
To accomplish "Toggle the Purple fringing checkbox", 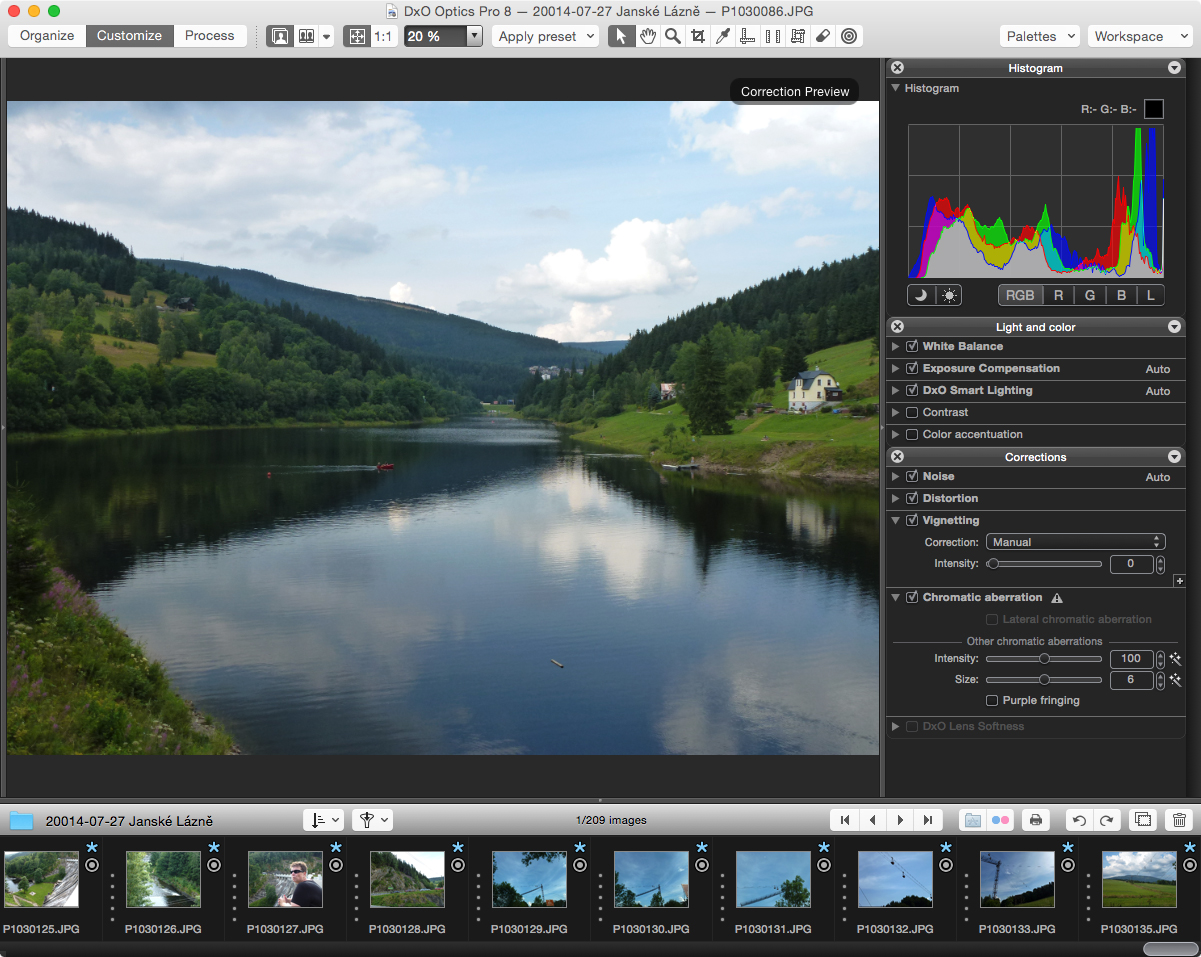I will (992, 700).
